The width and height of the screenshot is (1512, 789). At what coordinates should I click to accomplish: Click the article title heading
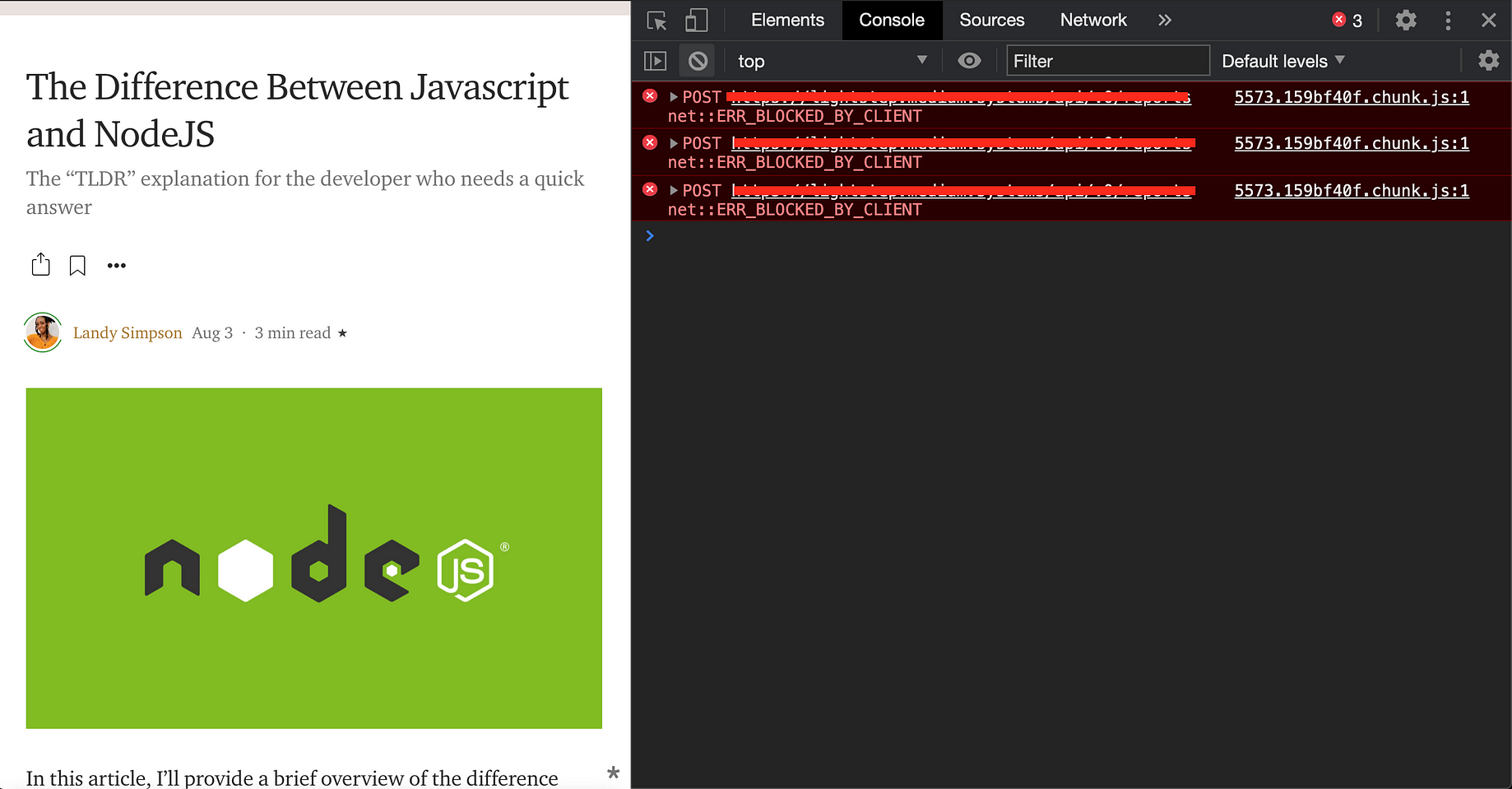297,110
